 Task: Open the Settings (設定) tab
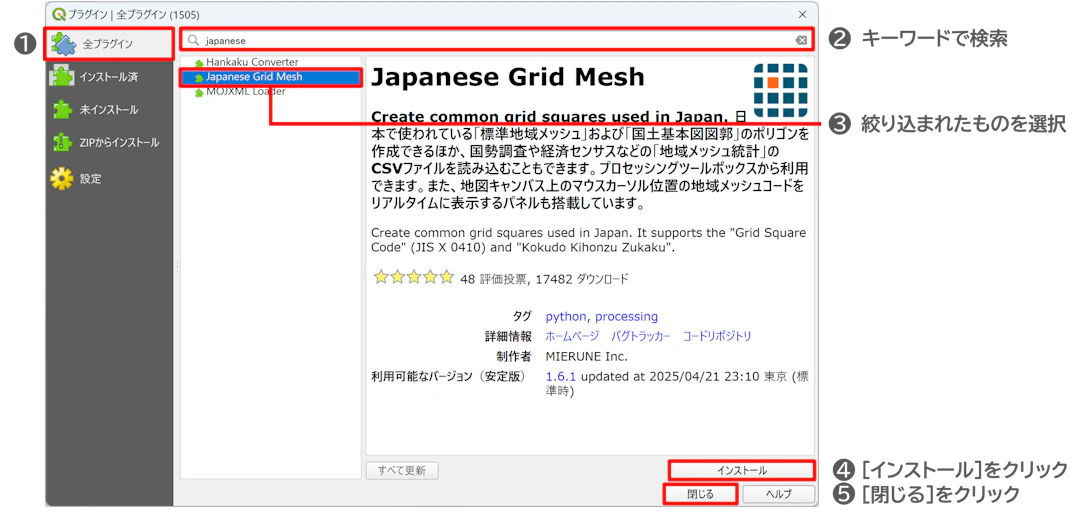tap(110, 178)
